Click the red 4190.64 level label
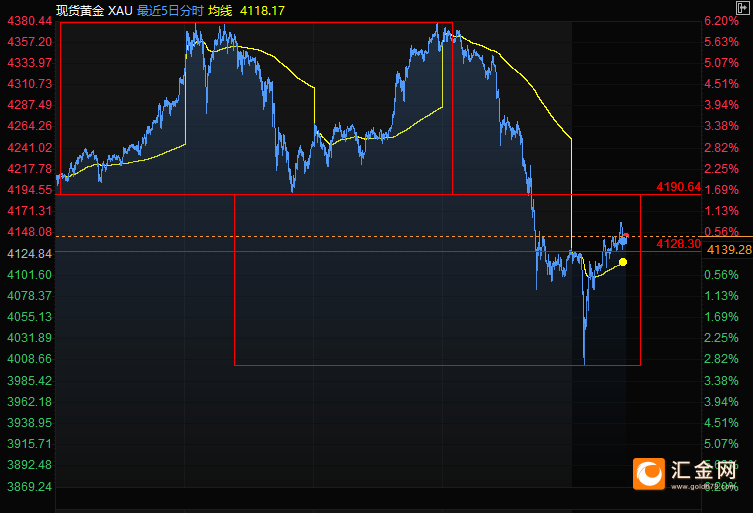753x513 pixels. [x=679, y=186]
